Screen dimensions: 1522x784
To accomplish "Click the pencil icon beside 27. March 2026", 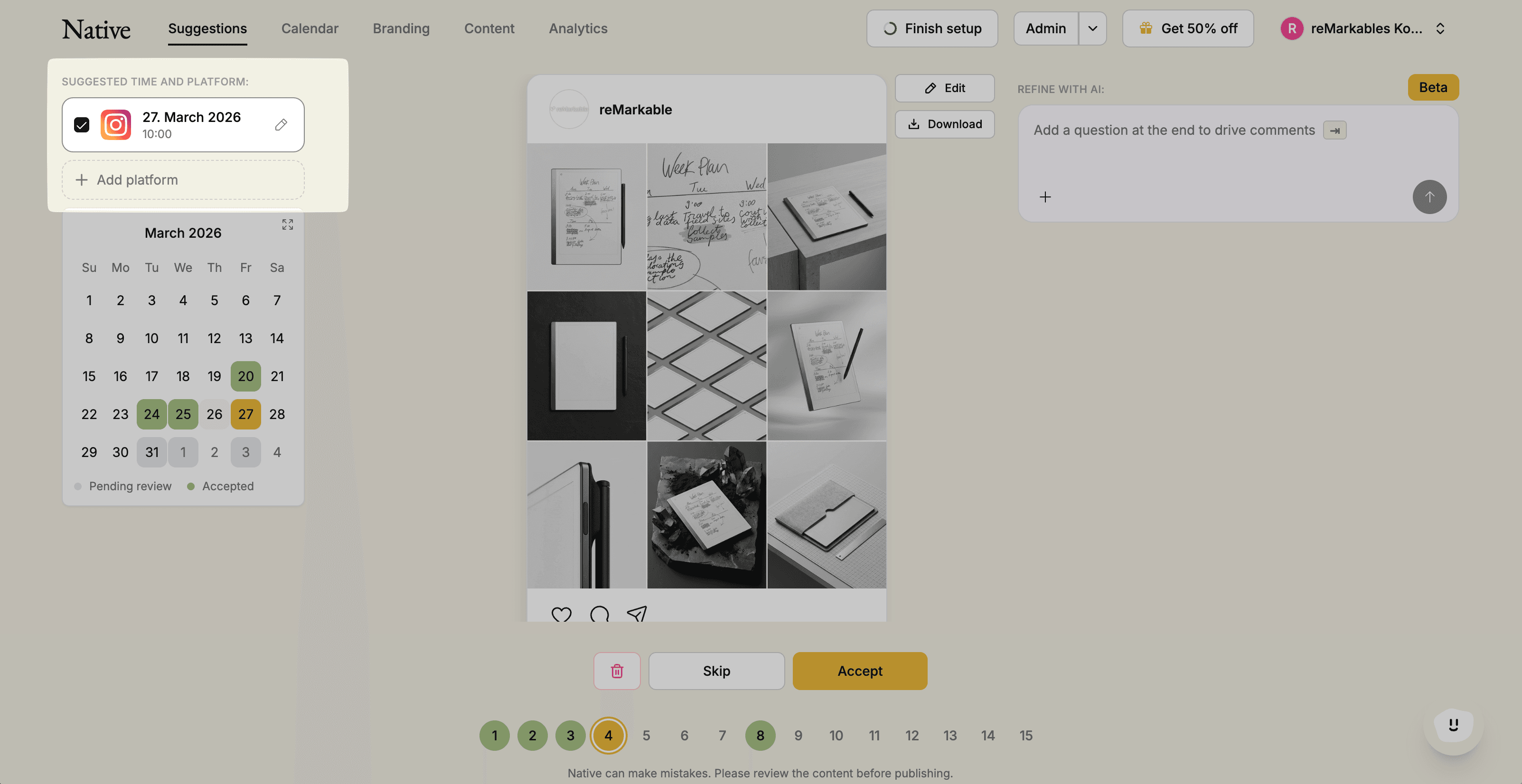I will click(x=281, y=125).
